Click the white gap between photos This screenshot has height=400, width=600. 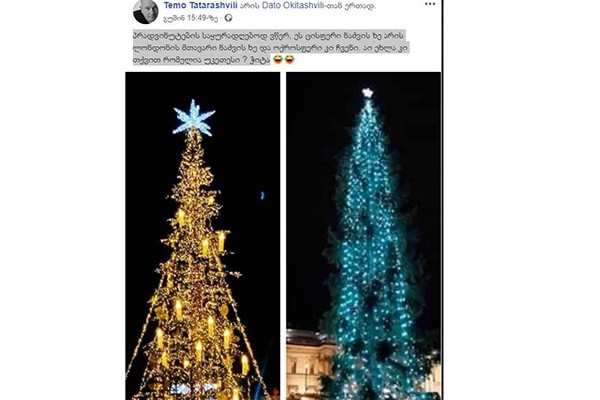tap(283, 236)
